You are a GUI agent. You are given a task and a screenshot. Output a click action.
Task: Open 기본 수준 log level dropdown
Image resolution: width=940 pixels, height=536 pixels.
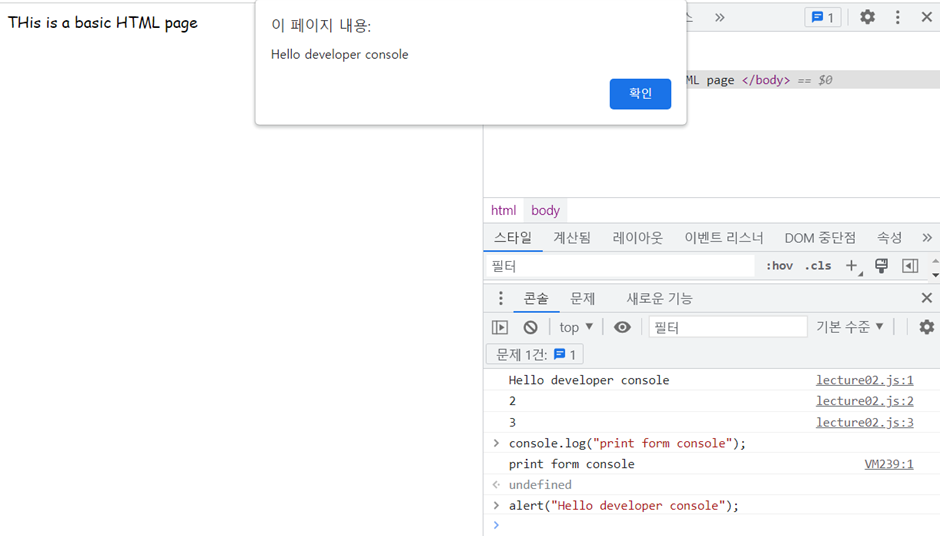coord(850,327)
